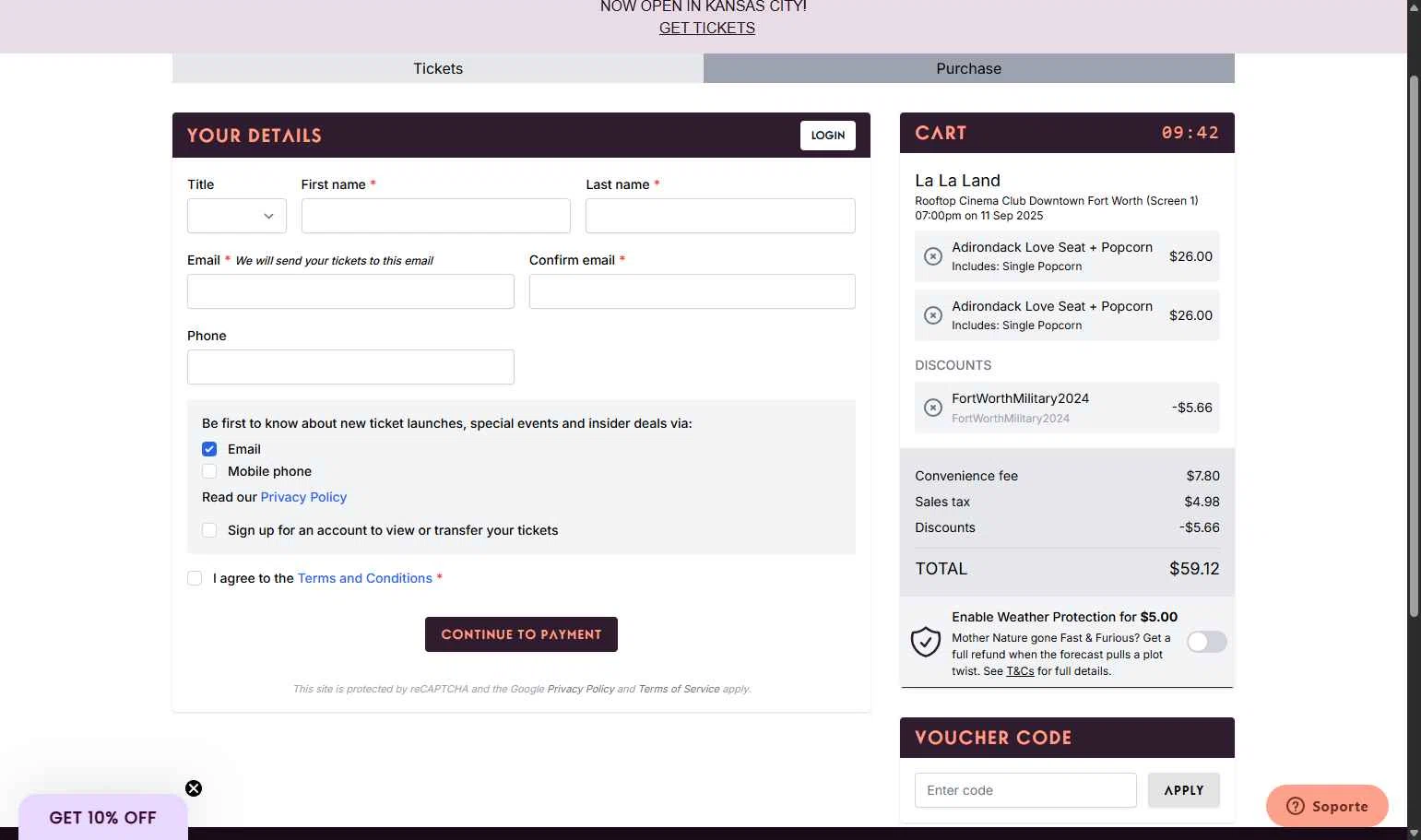
Task: Switch to the Tickets tab
Action: coord(438,68)
